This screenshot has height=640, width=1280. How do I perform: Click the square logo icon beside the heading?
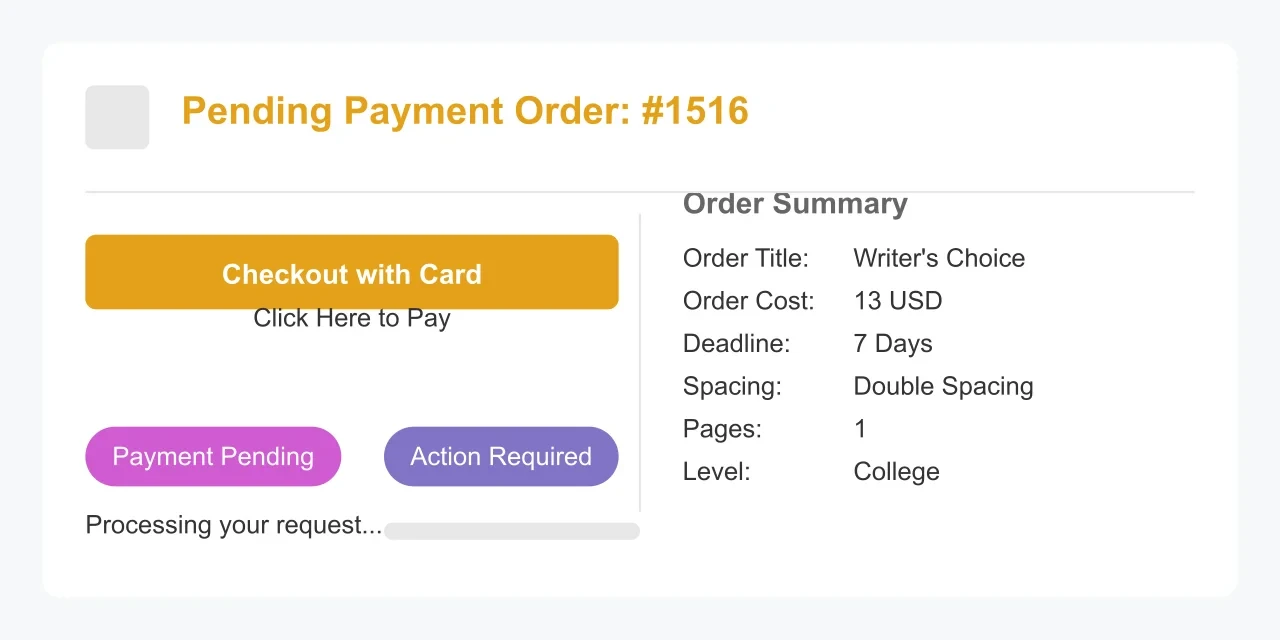tap(116, 116)
